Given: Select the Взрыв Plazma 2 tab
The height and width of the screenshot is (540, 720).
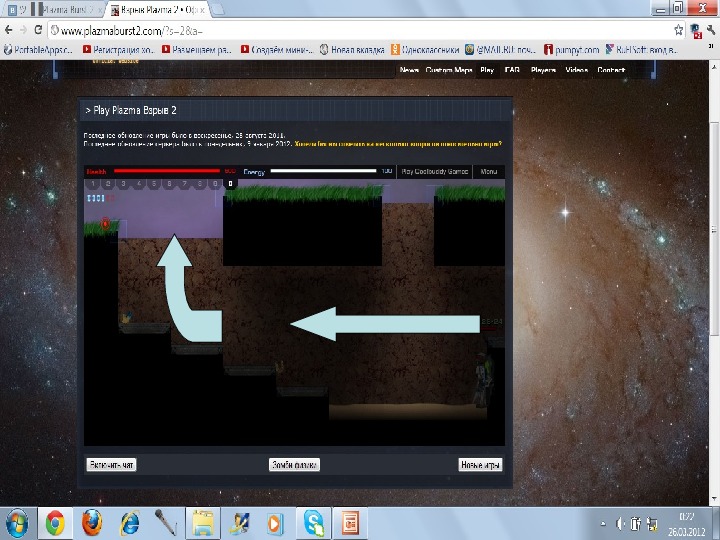Looking at the screenshot, I should point(158,10).
